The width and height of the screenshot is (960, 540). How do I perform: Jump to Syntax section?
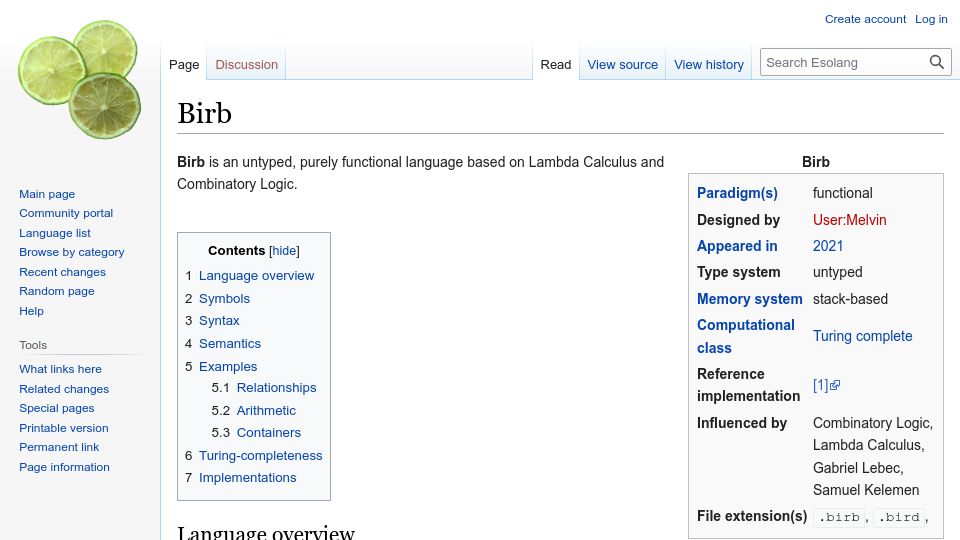pyautogui.click(x=219, y=320)
